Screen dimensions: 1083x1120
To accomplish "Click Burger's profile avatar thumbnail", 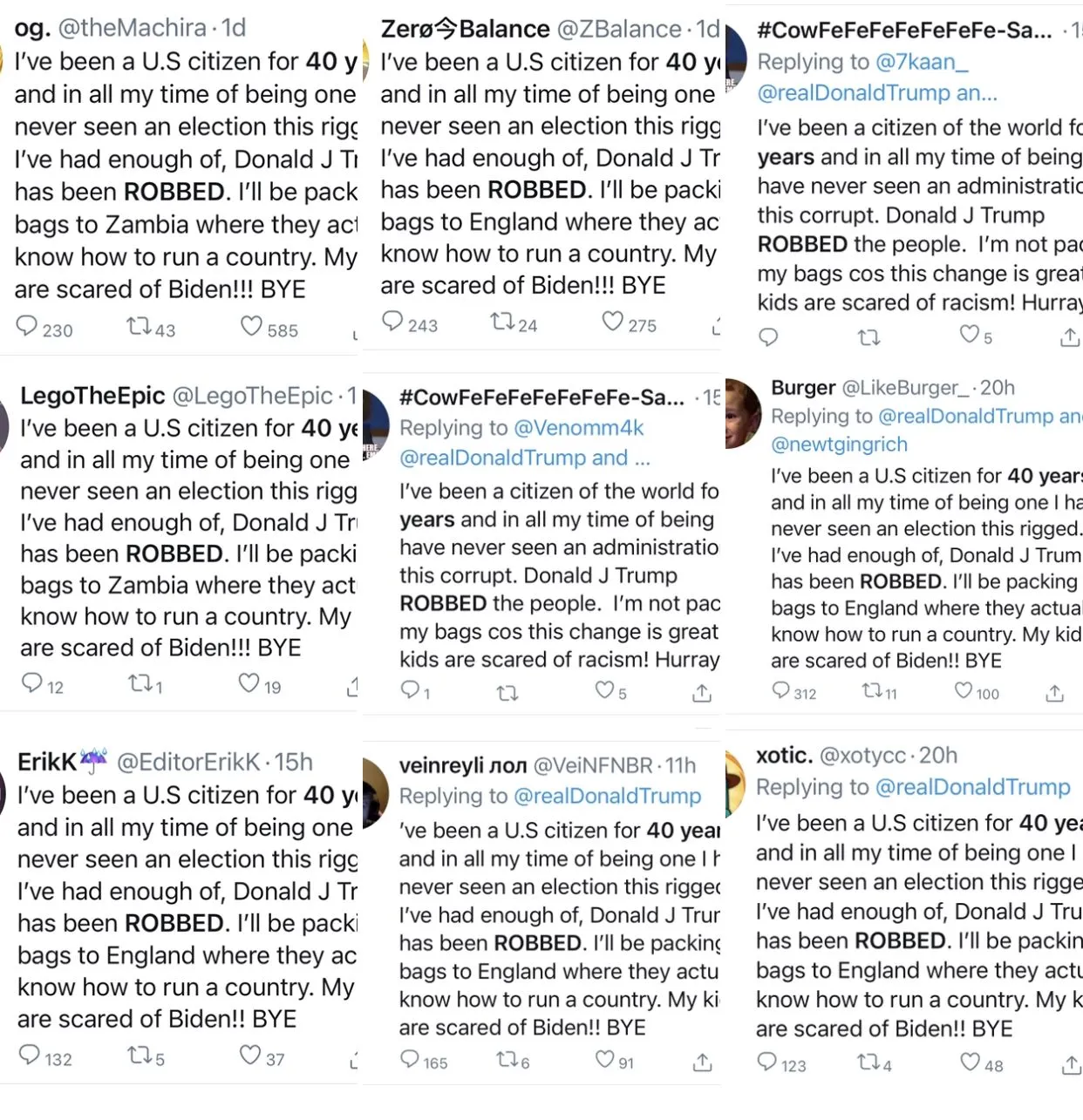I will [x=743, y=413].
